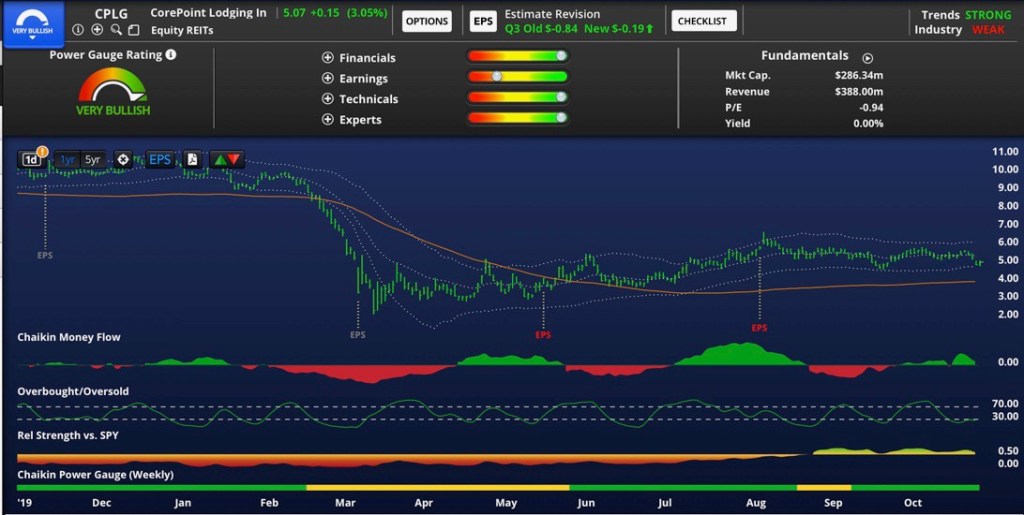The image size is (1024, 515).
Task: Click the info icon beneath the CPLG ticker
Action: [x=79, y=30]
